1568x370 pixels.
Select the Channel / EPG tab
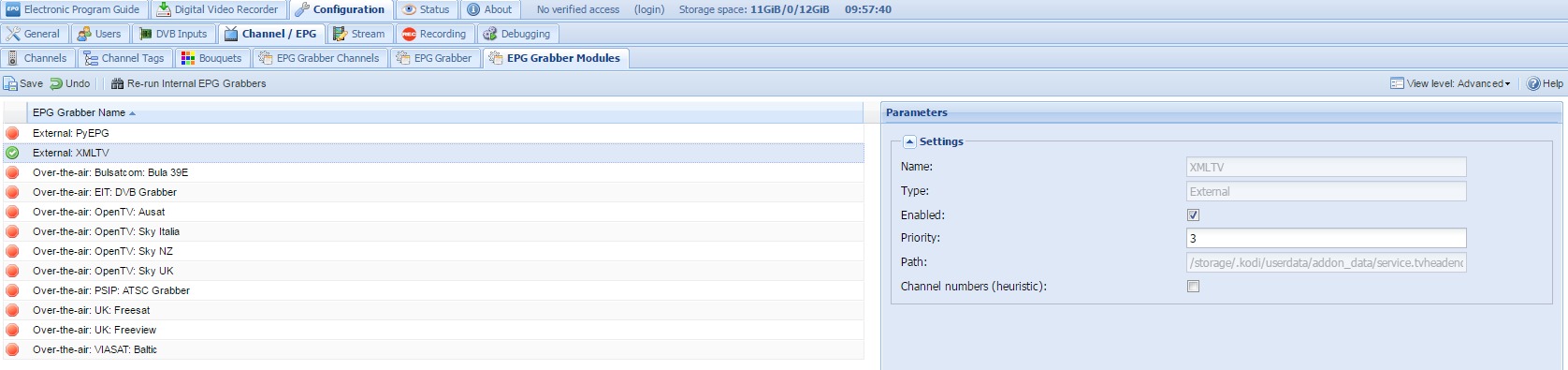270,34
